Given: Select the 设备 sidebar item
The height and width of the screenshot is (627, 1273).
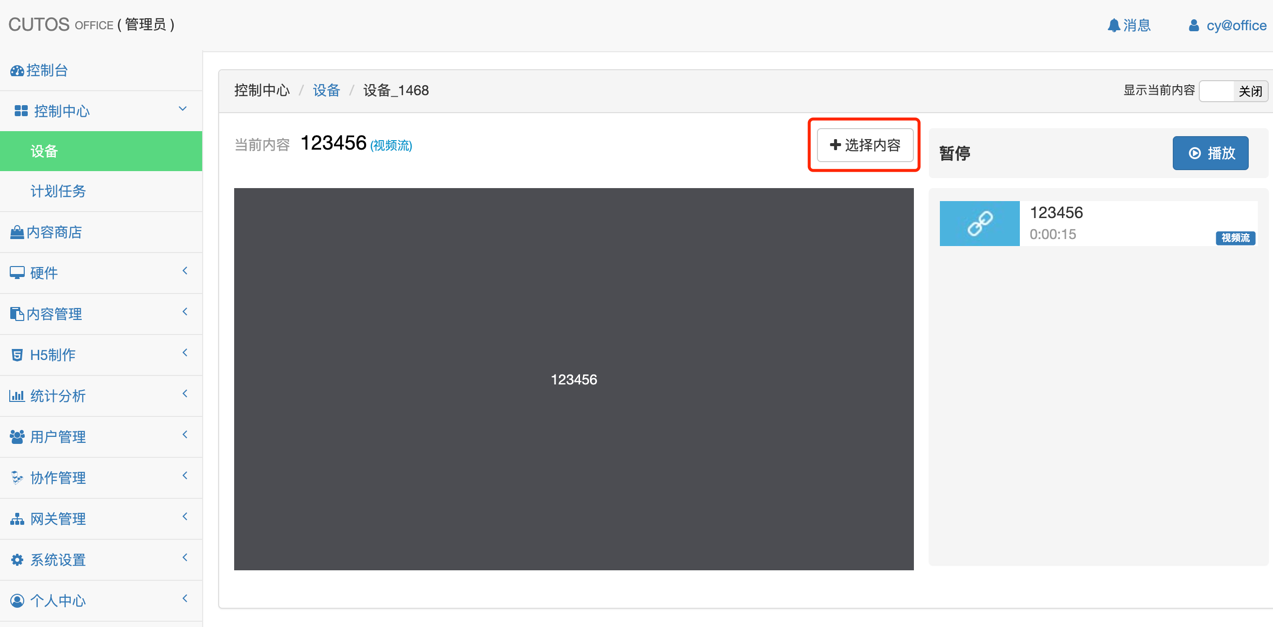Looking at the screenshot, I should [x=101, y=151].
